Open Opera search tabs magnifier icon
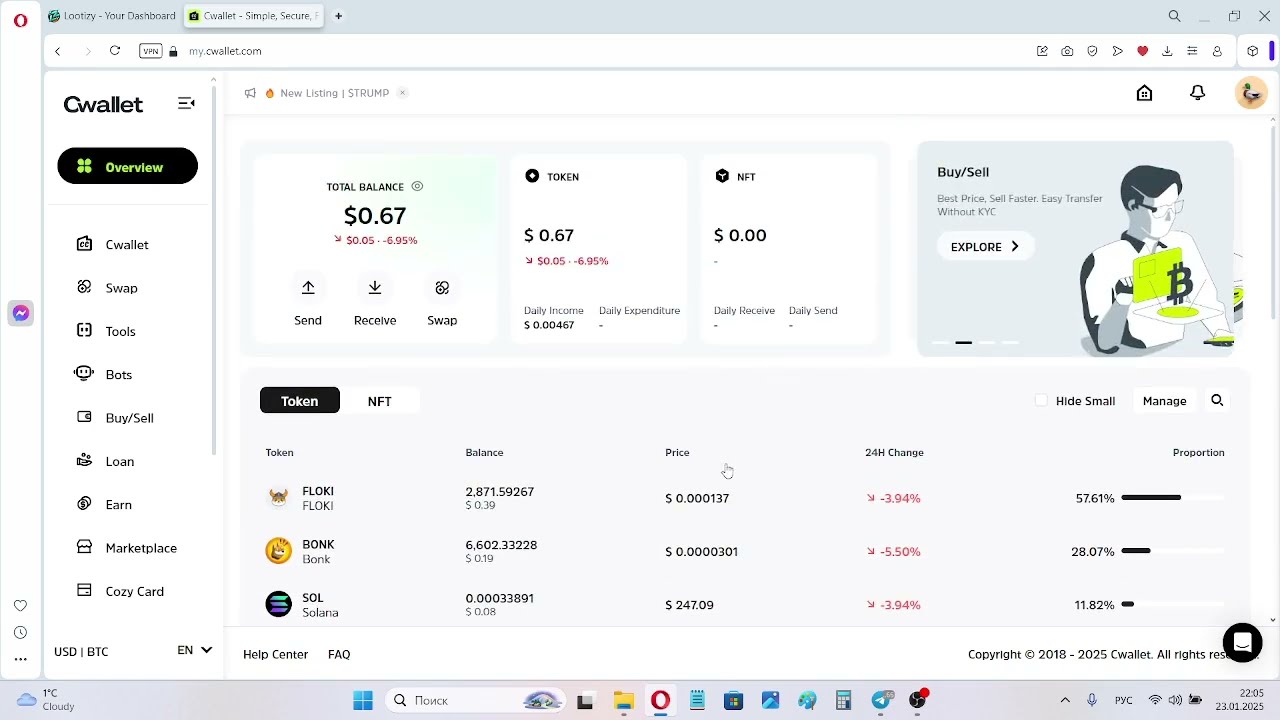 [x=1175, y=16]
